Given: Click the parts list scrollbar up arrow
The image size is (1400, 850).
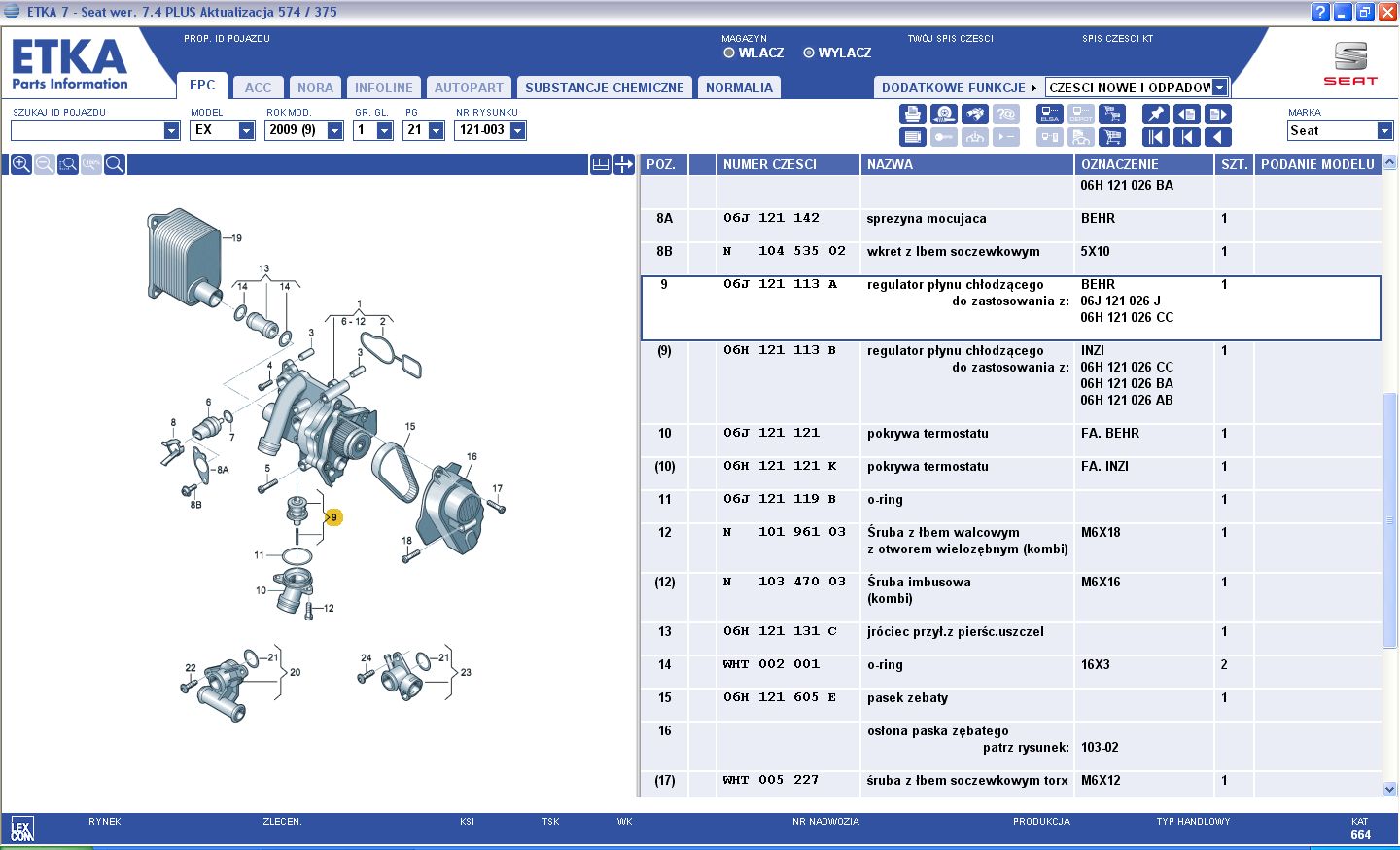Looking at the screenshot, I should tap(1389, 161).
